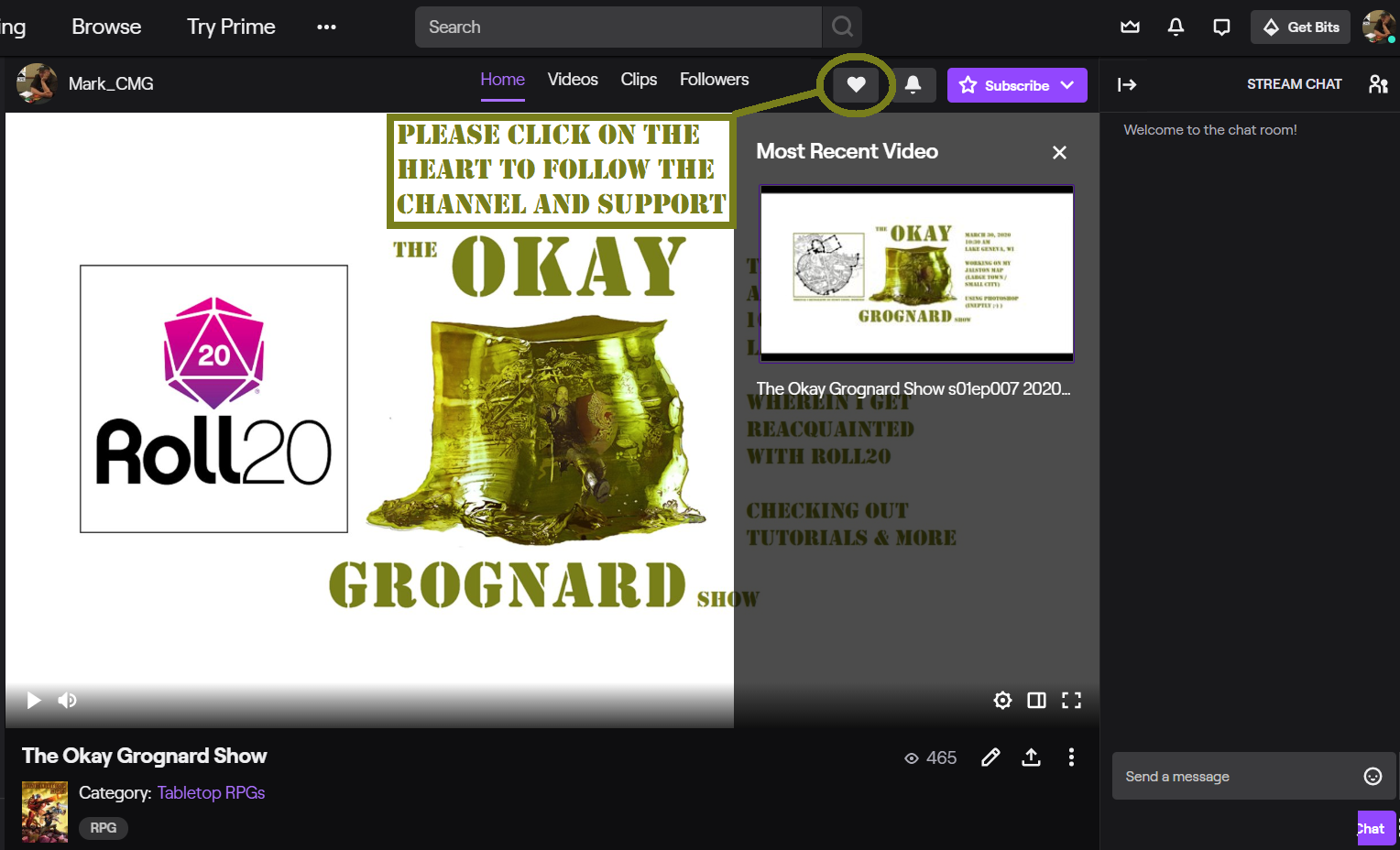Follow channel with the heart button
The image size is (1400, 850).
[856, 85]
